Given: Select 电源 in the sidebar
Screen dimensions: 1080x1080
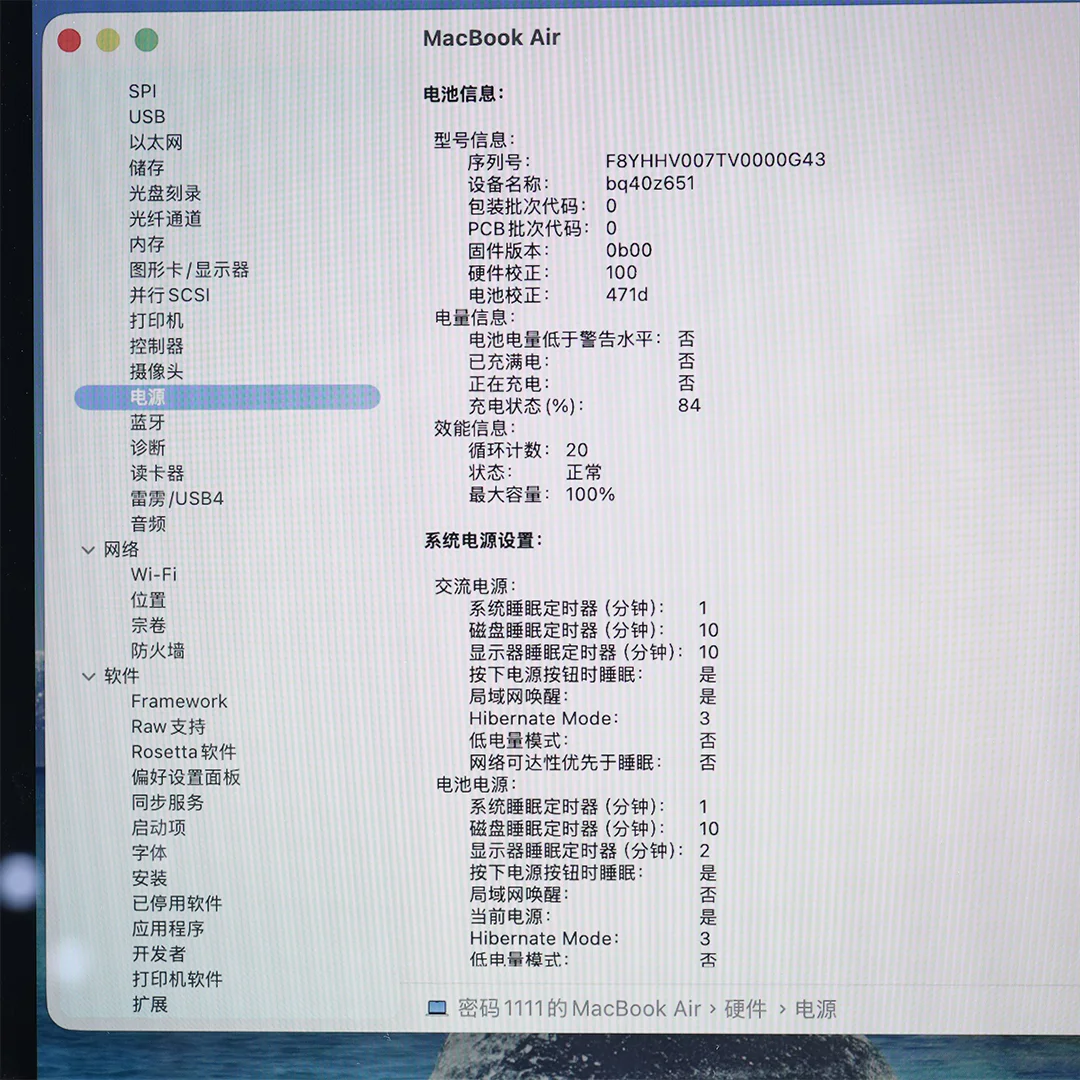Looking at the screenshot, I should pyautogui.click(x=148, y=397).
